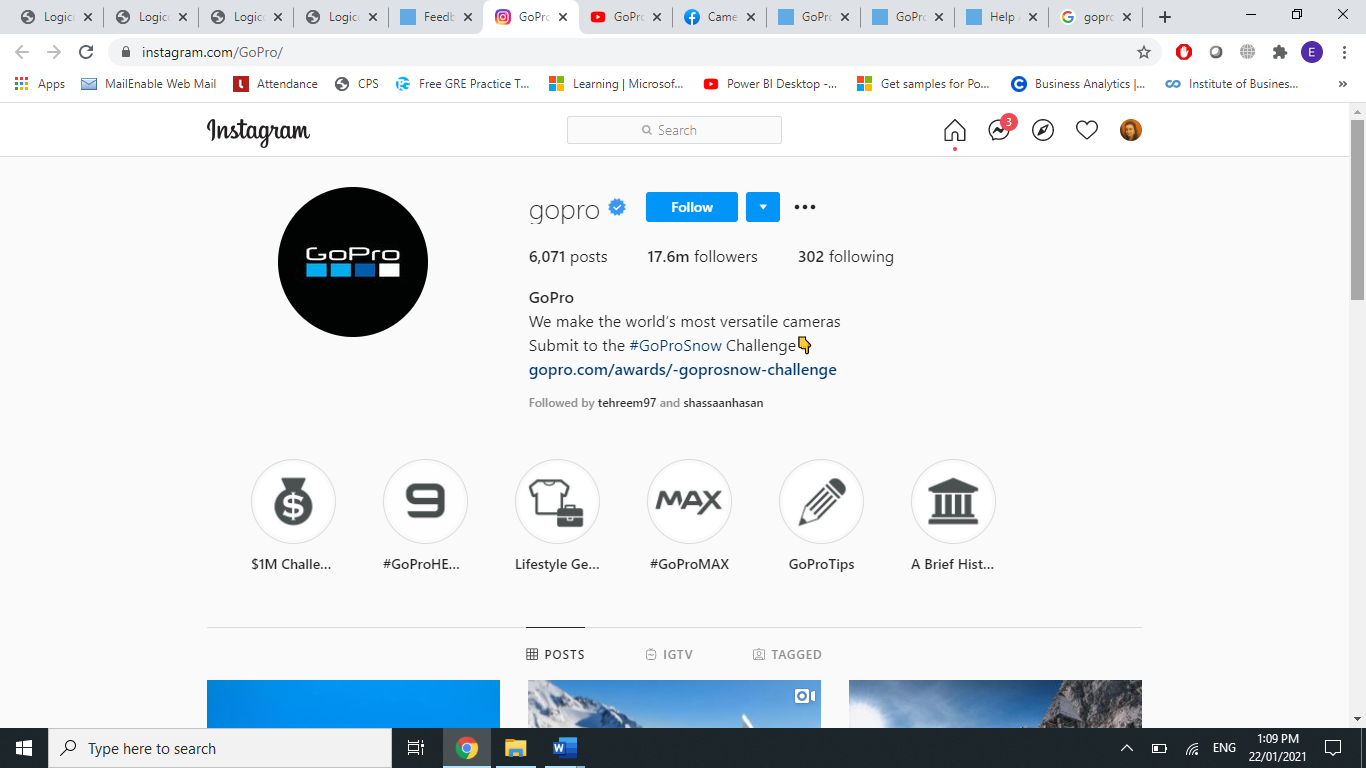Open the three-dot profile options menu
Image resolution: width=1366 pixels, height=768 pixels.
tap(805, 207)
